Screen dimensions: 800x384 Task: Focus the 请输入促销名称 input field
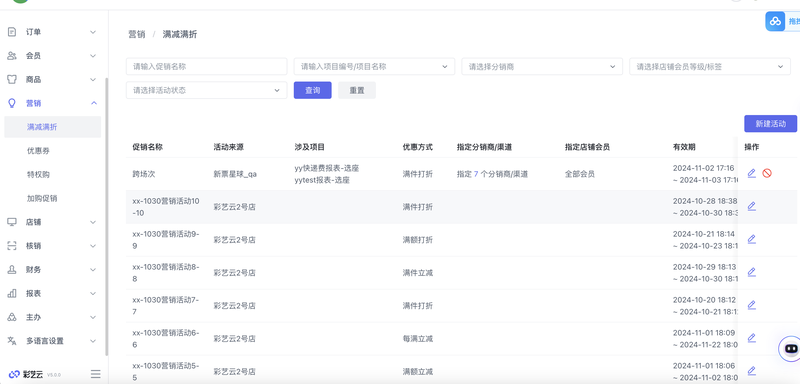pyautogui.click(x=207, y=66)
